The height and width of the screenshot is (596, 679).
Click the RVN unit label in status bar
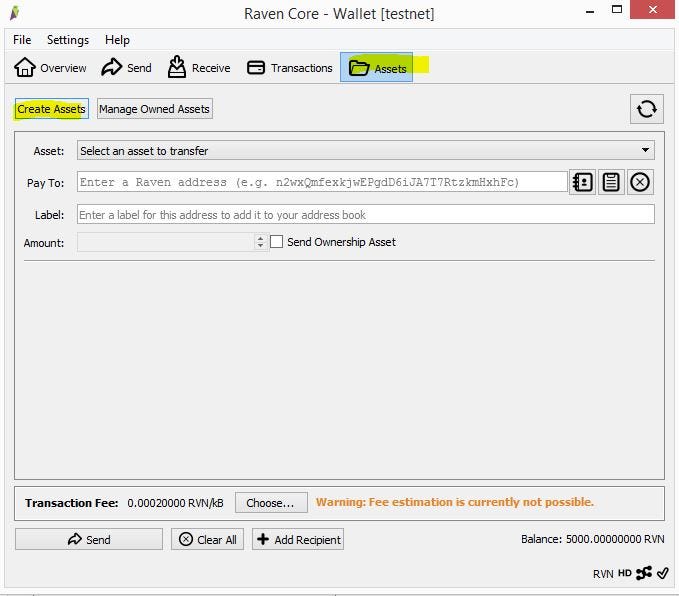(603, 574)
